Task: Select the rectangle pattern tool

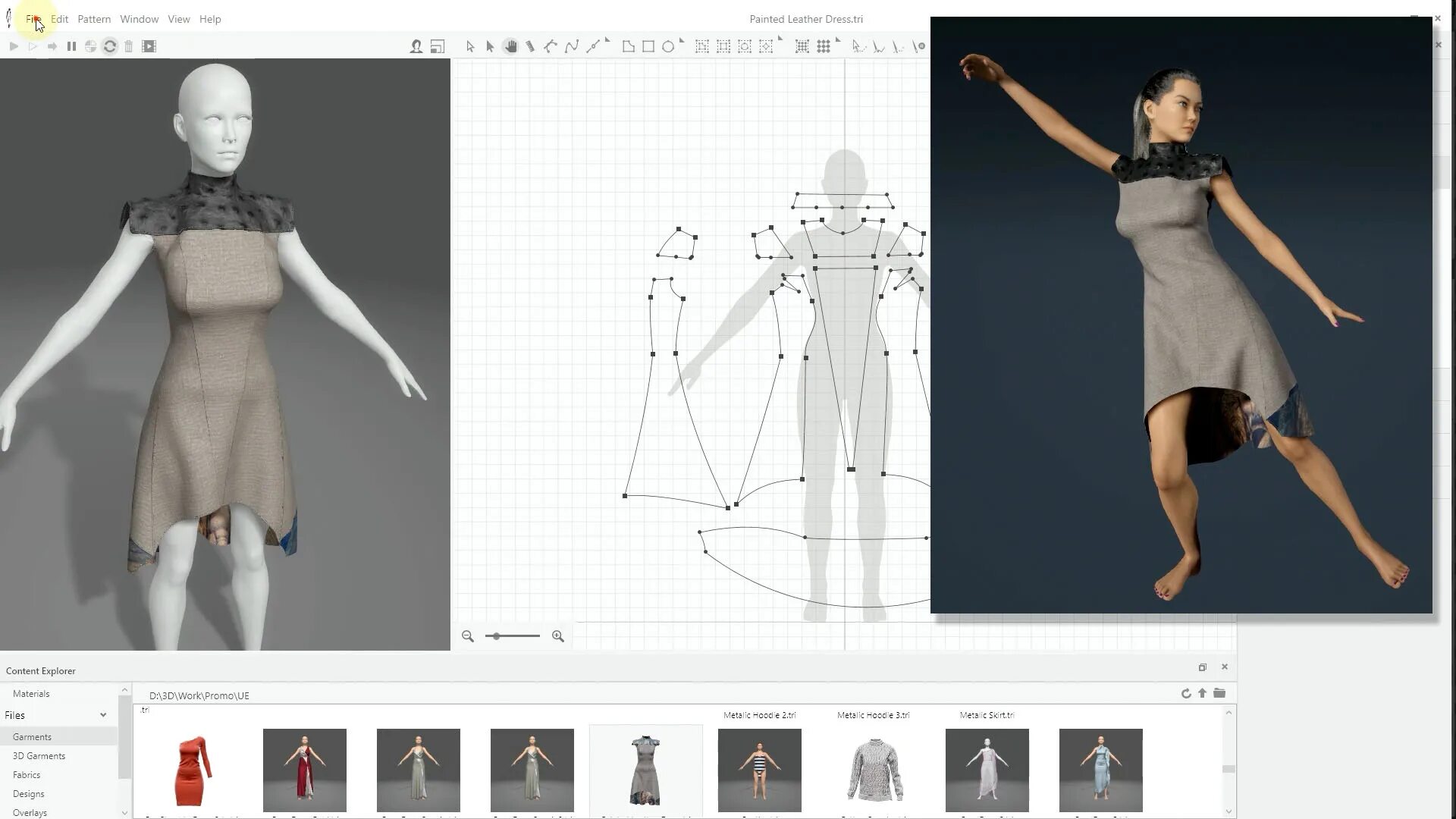Action: point(648,46)
